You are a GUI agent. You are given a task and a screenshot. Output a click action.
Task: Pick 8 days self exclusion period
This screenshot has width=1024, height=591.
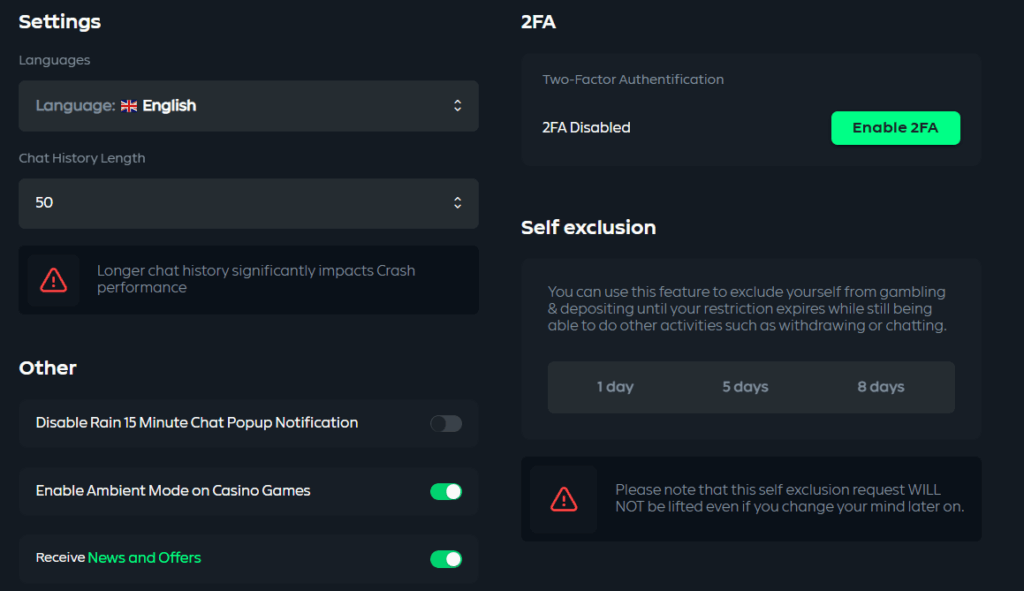880,387
